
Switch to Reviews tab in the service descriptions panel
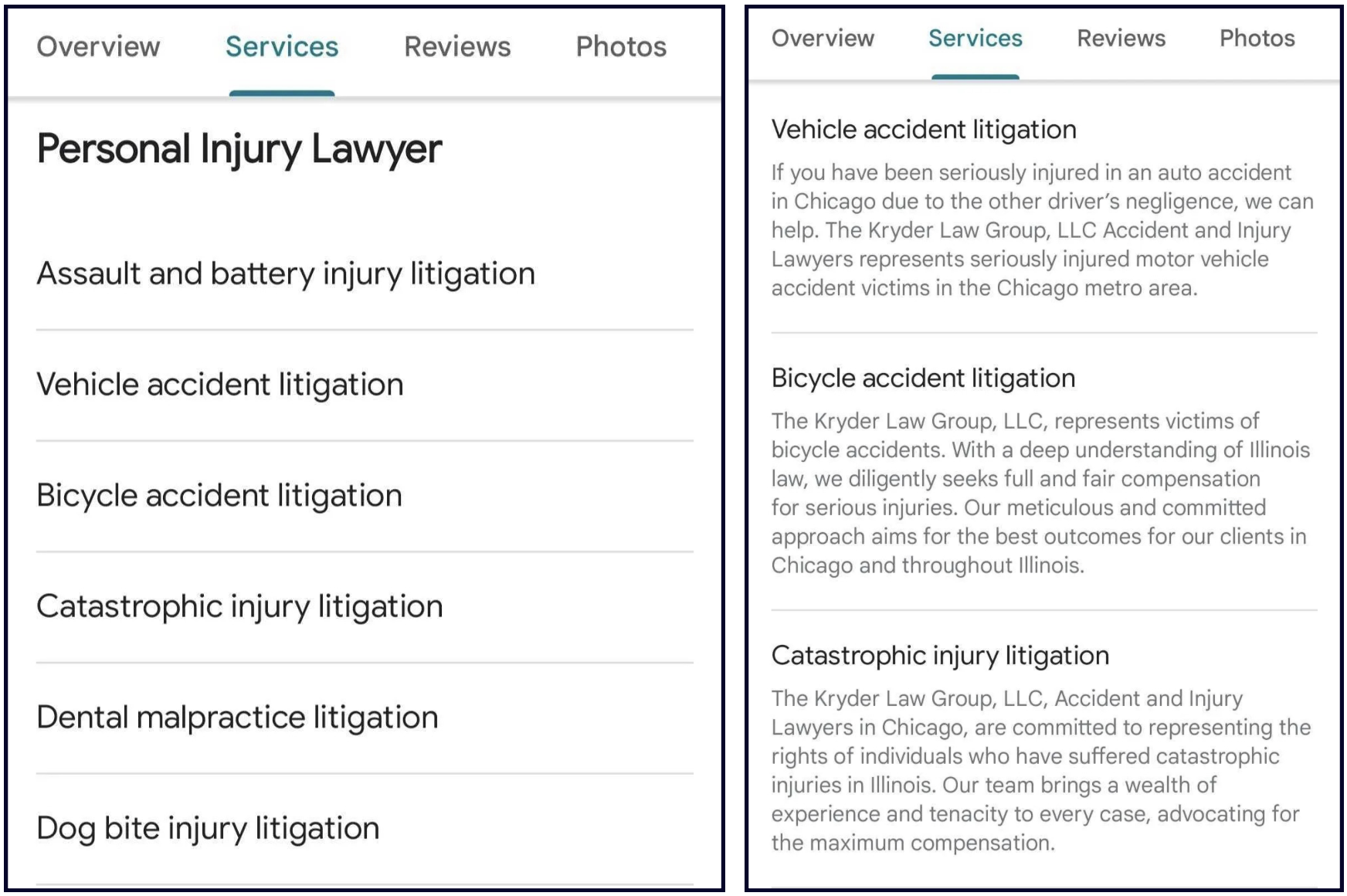tap(1121, 39)
